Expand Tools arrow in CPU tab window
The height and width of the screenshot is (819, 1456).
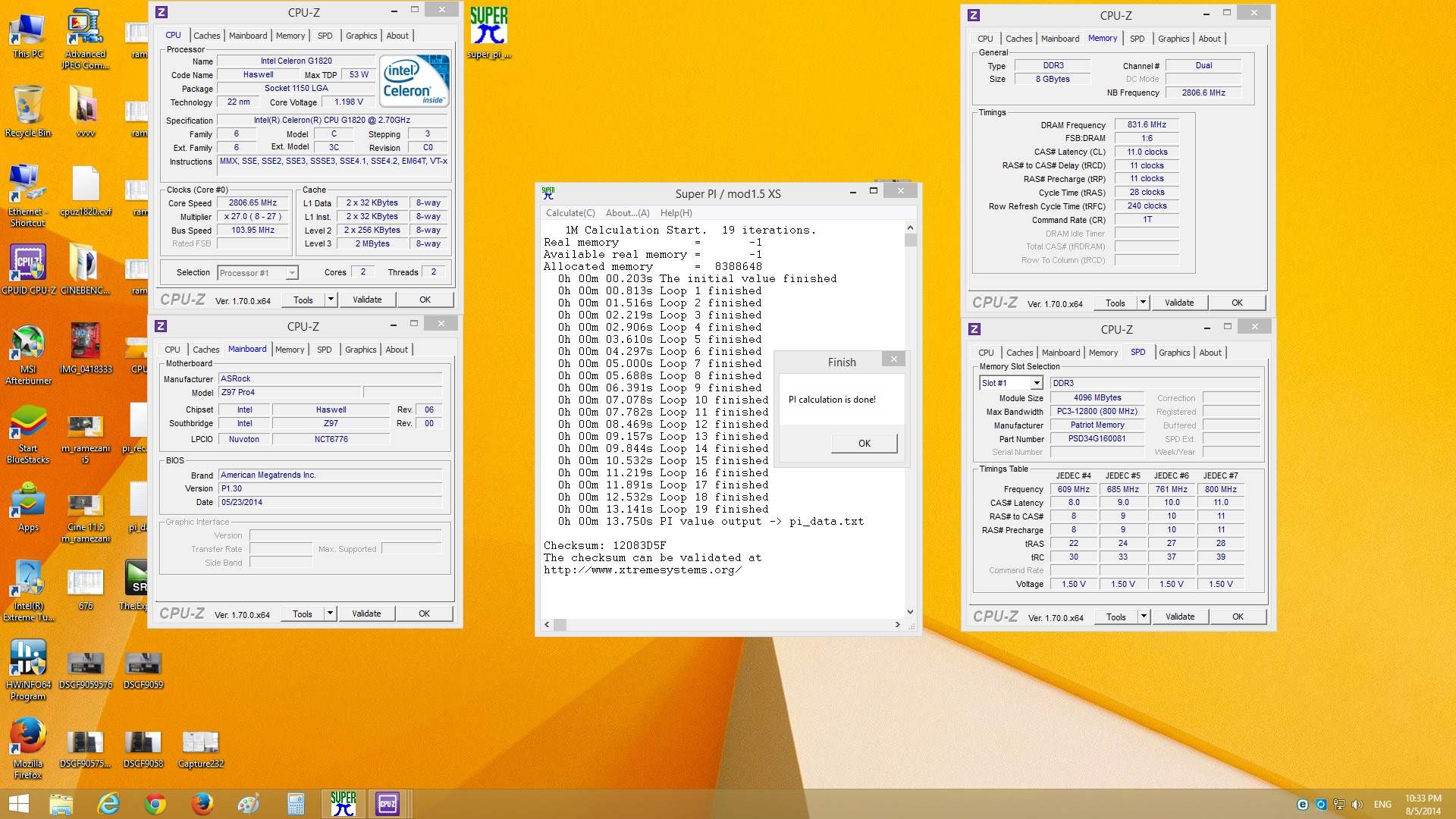331,300
